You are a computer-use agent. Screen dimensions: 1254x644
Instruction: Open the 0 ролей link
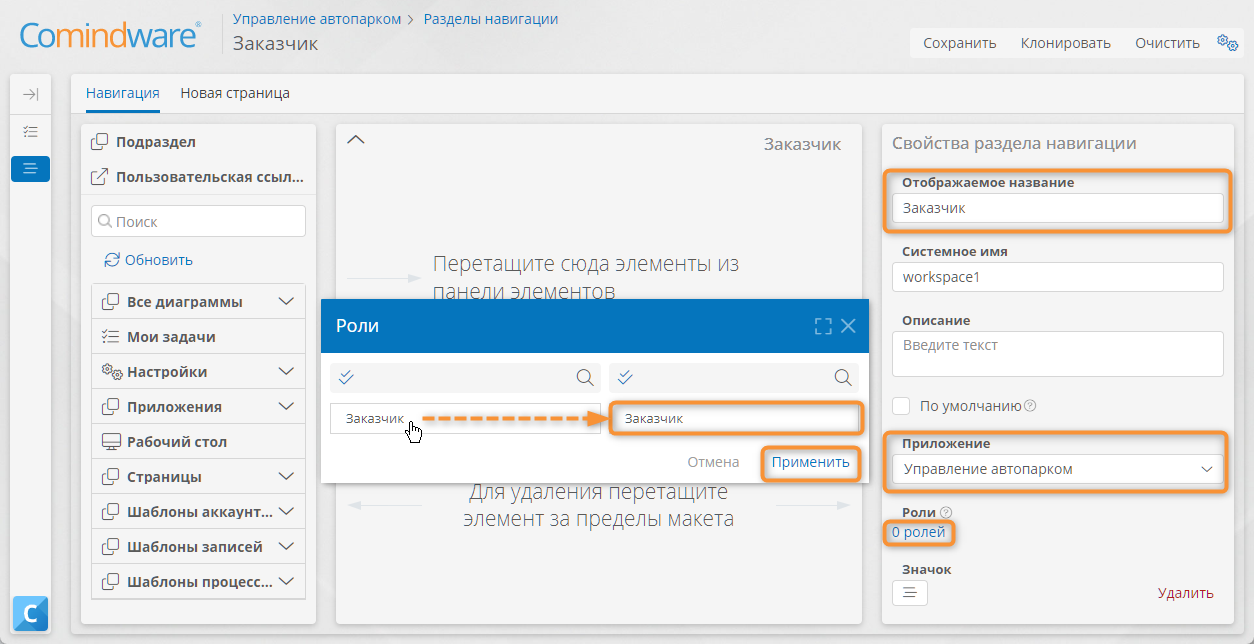pyautogui.click(x=918, y=533)
